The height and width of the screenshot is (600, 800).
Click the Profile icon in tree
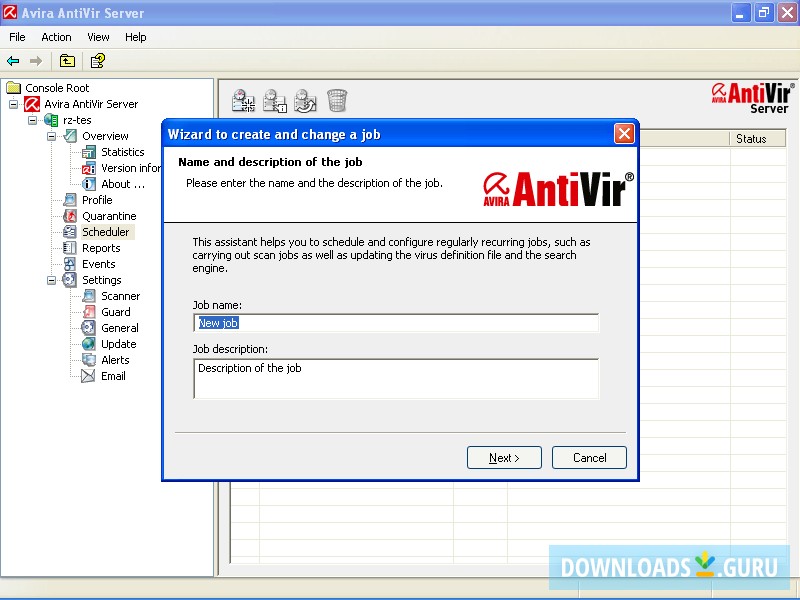pyautogui.click(x=70, y=200)
